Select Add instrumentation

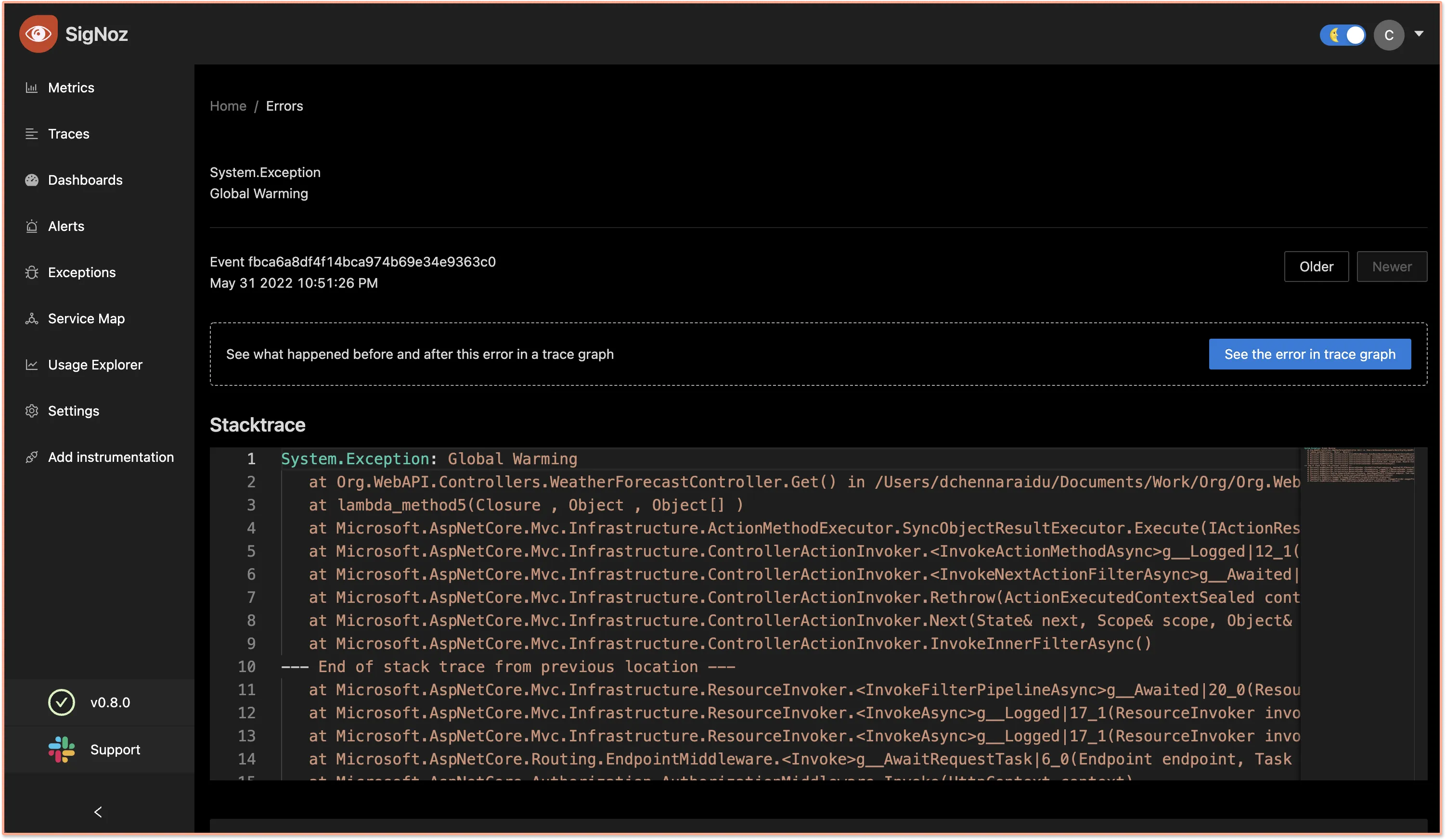pos(111,457)
